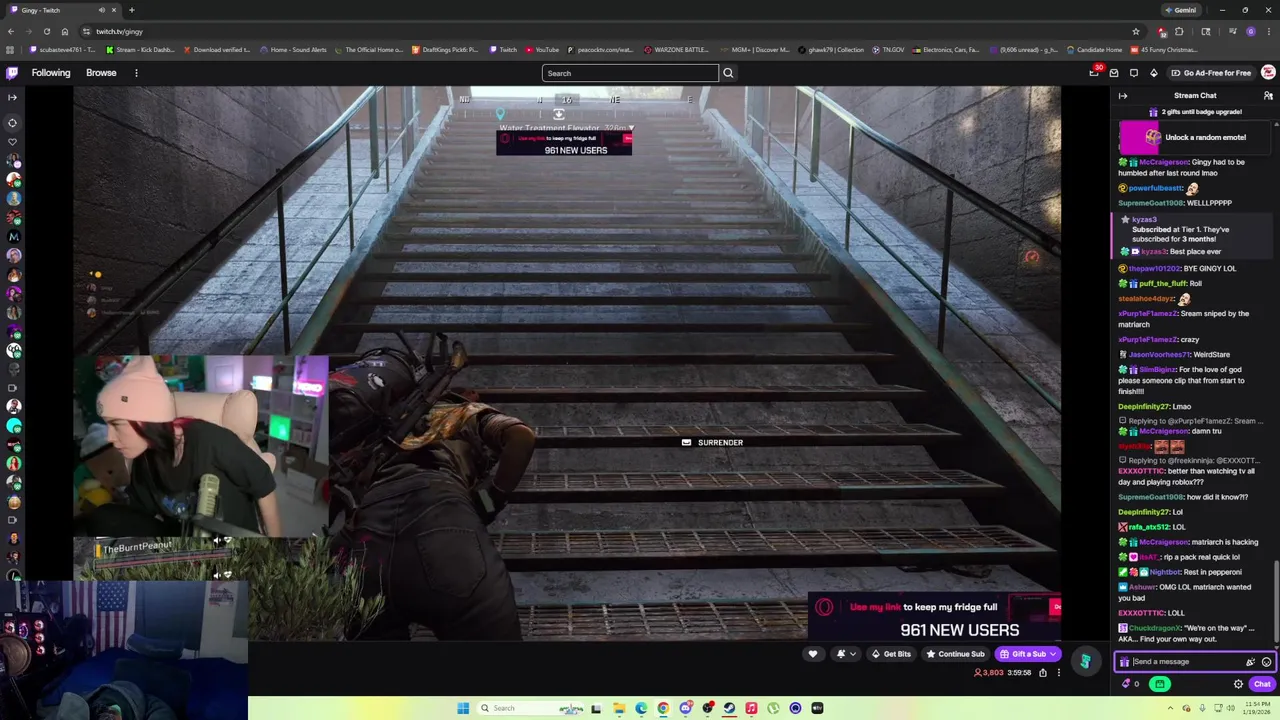
Task: Open the TN.GOV bookmark
Action: [889, 49]
